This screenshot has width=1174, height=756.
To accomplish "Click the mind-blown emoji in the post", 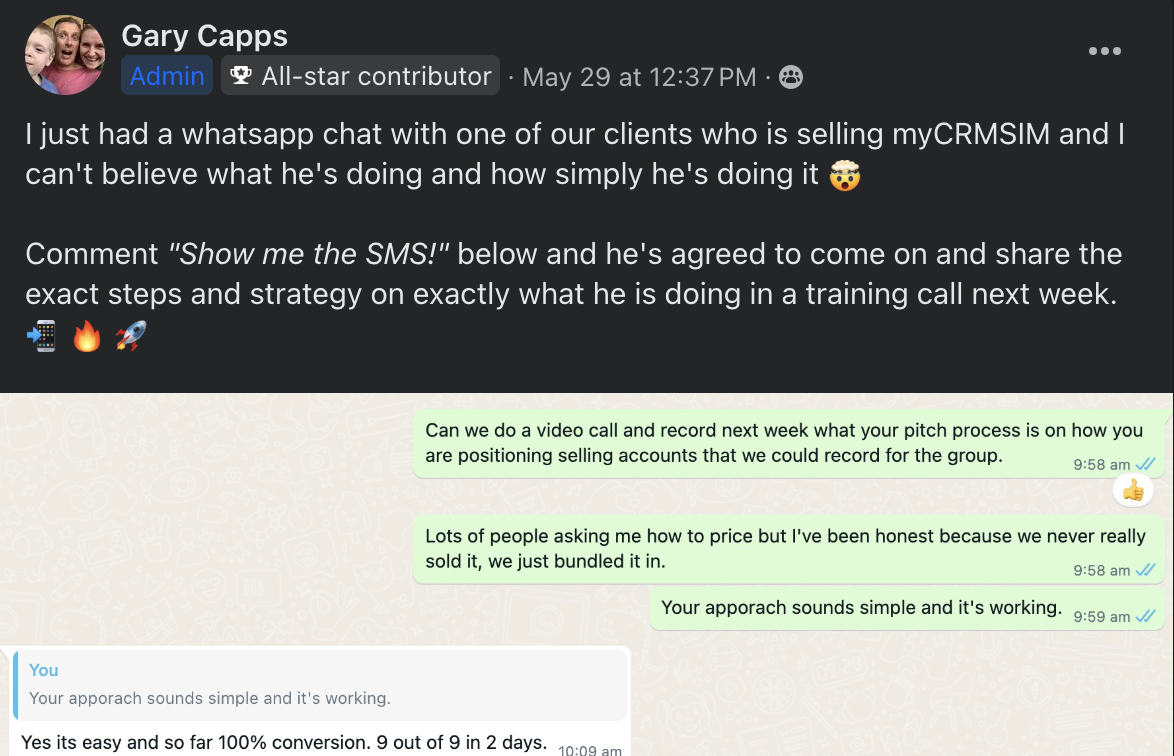I will click(x=845, y=175).
